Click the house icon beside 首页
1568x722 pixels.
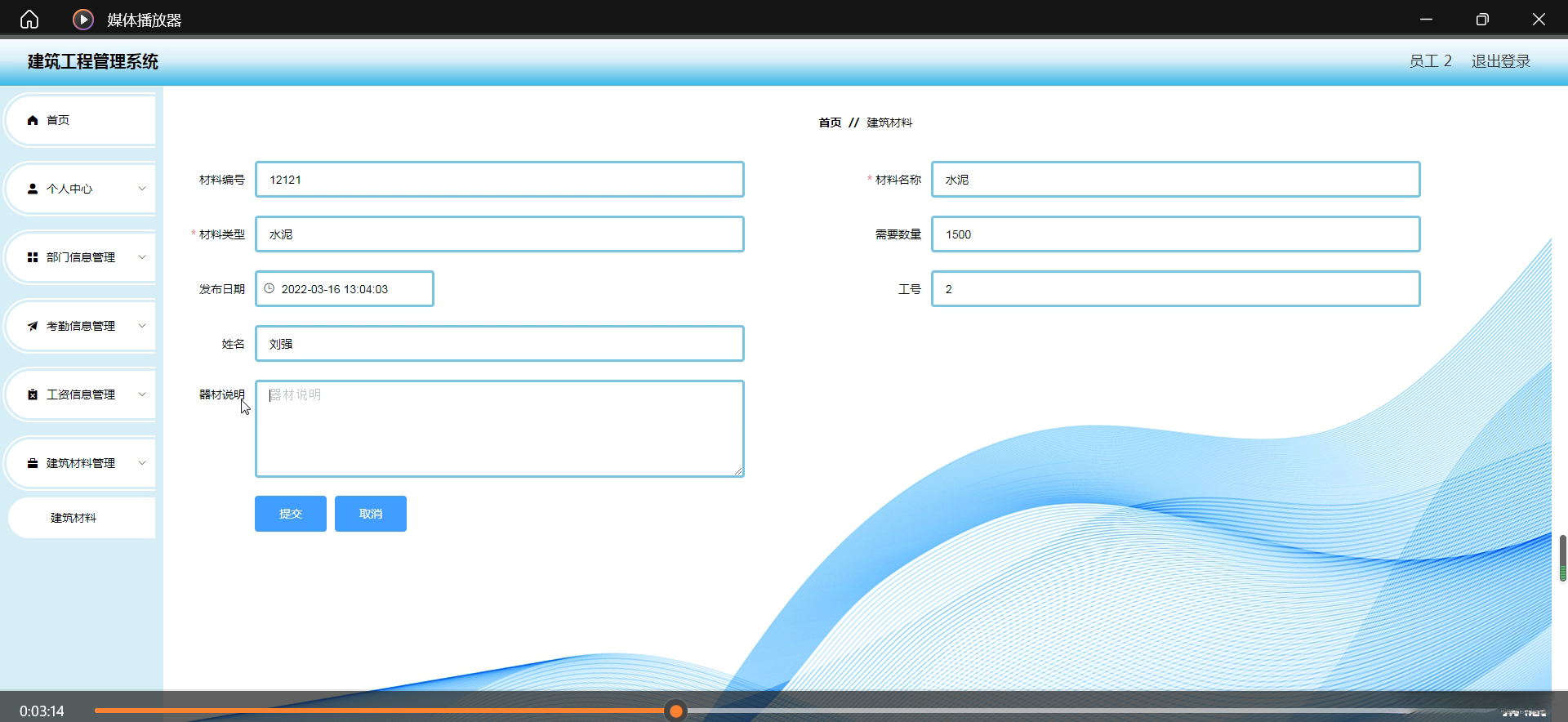(33, 120)
